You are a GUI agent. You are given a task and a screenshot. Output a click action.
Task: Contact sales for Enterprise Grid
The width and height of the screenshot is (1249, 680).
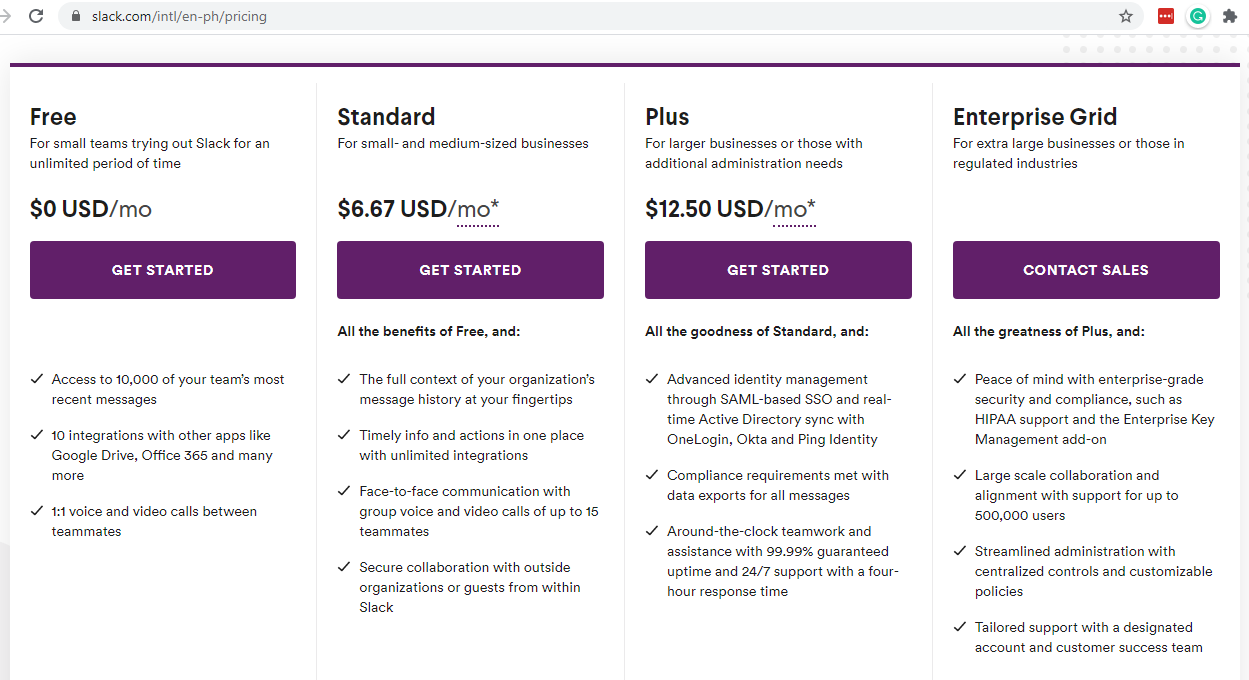(1086, 270)
